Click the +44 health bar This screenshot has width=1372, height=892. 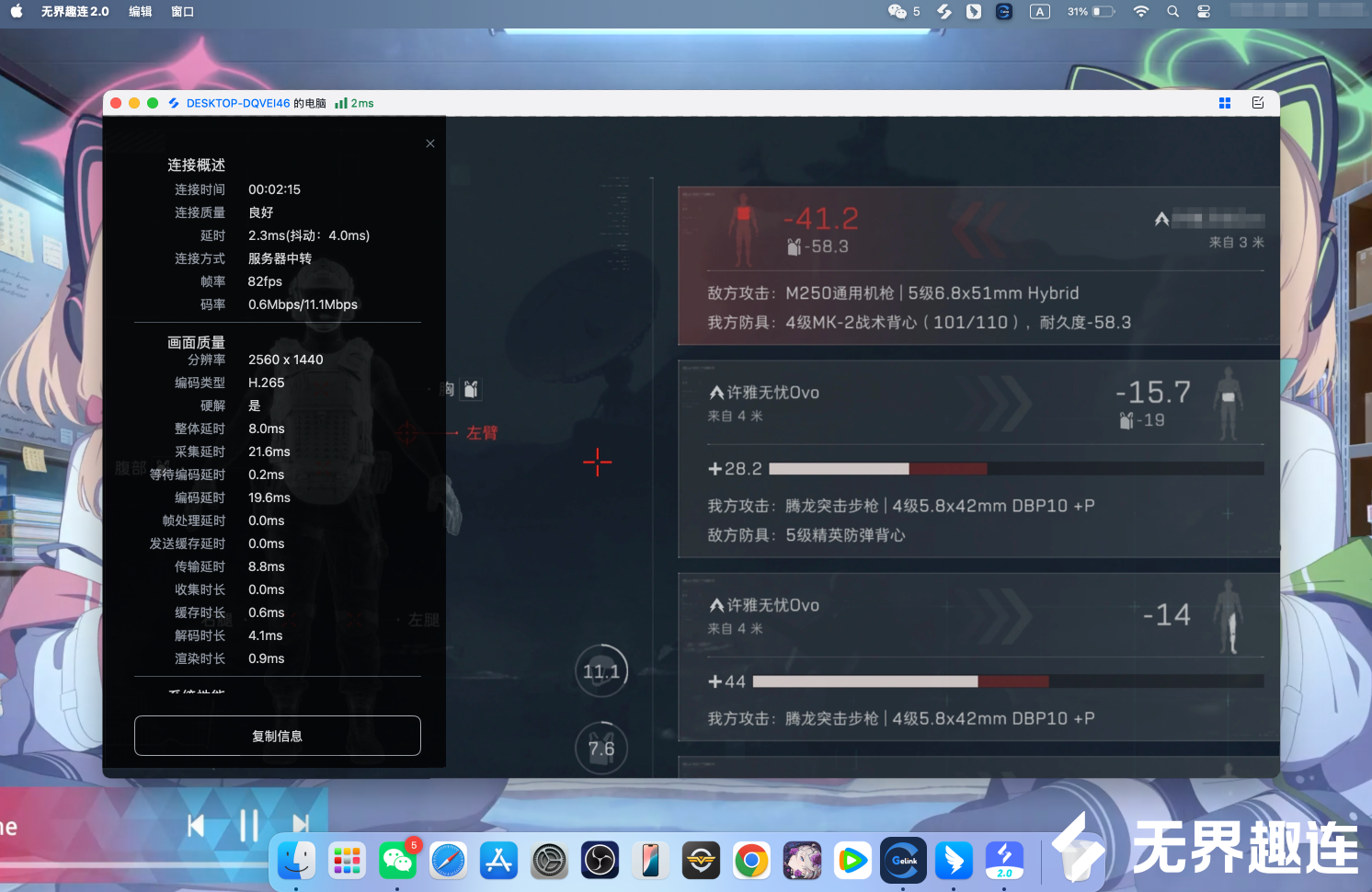[1008, 681]
